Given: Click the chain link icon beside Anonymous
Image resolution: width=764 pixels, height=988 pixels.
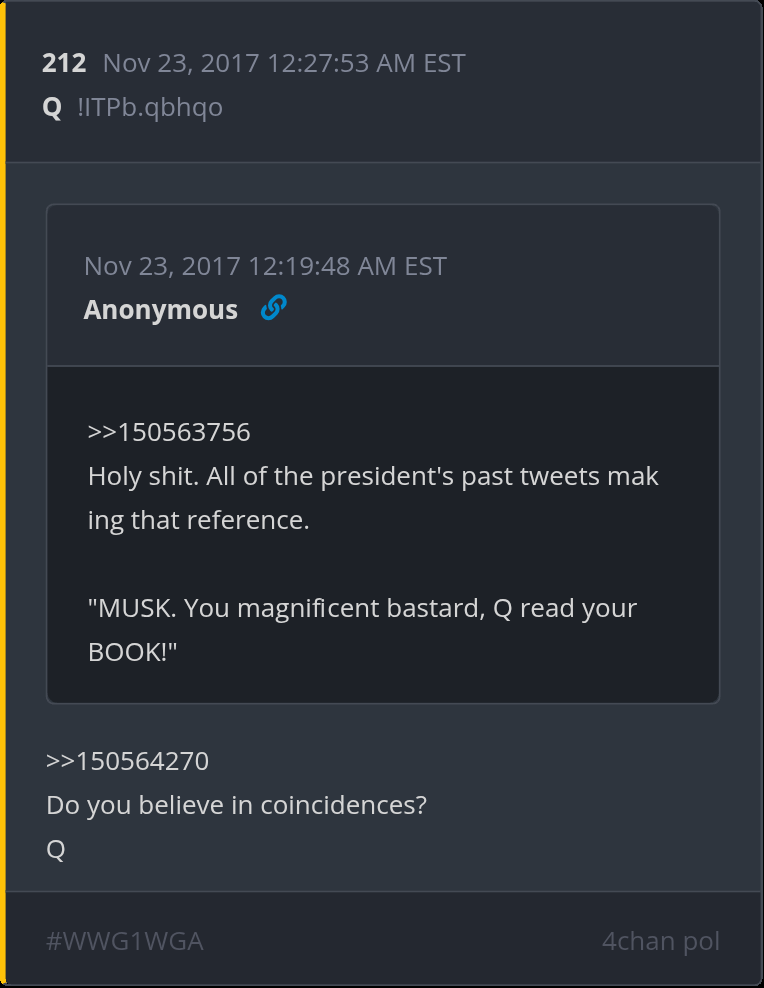Looking at the screenshot, I should tap(273, 309).
